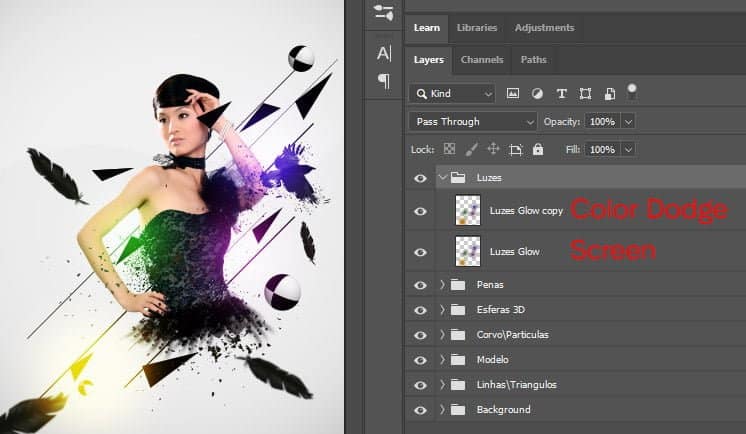Image resolution: width=746 pixels, height=434 pixels.
Task: Expand the Modelo group
Action: click(x=442, y=360)
